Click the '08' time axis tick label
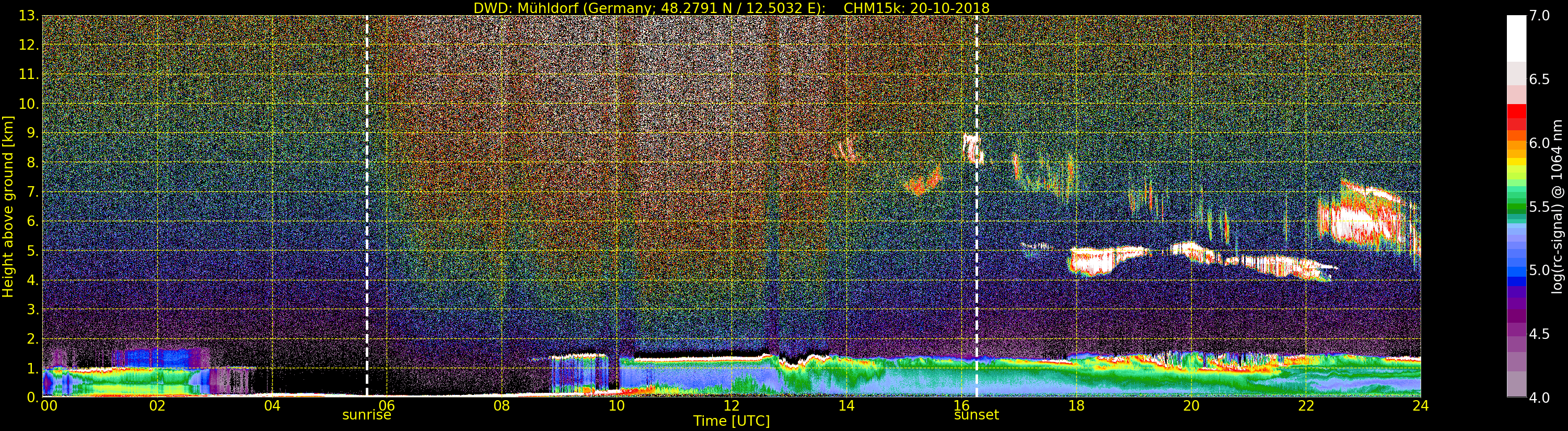This screenshot has height=431, width=1568. (x=502, y=406)
